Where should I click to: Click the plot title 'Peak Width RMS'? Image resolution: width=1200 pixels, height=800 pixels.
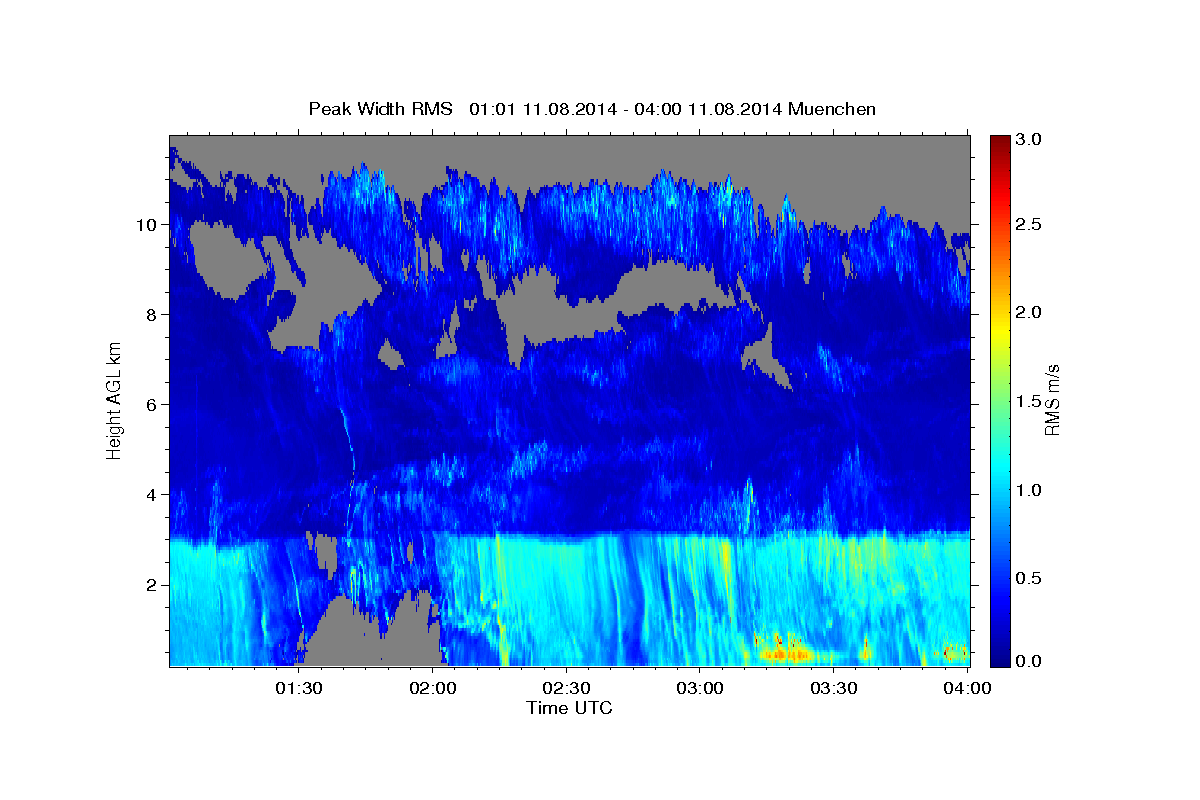381,108
